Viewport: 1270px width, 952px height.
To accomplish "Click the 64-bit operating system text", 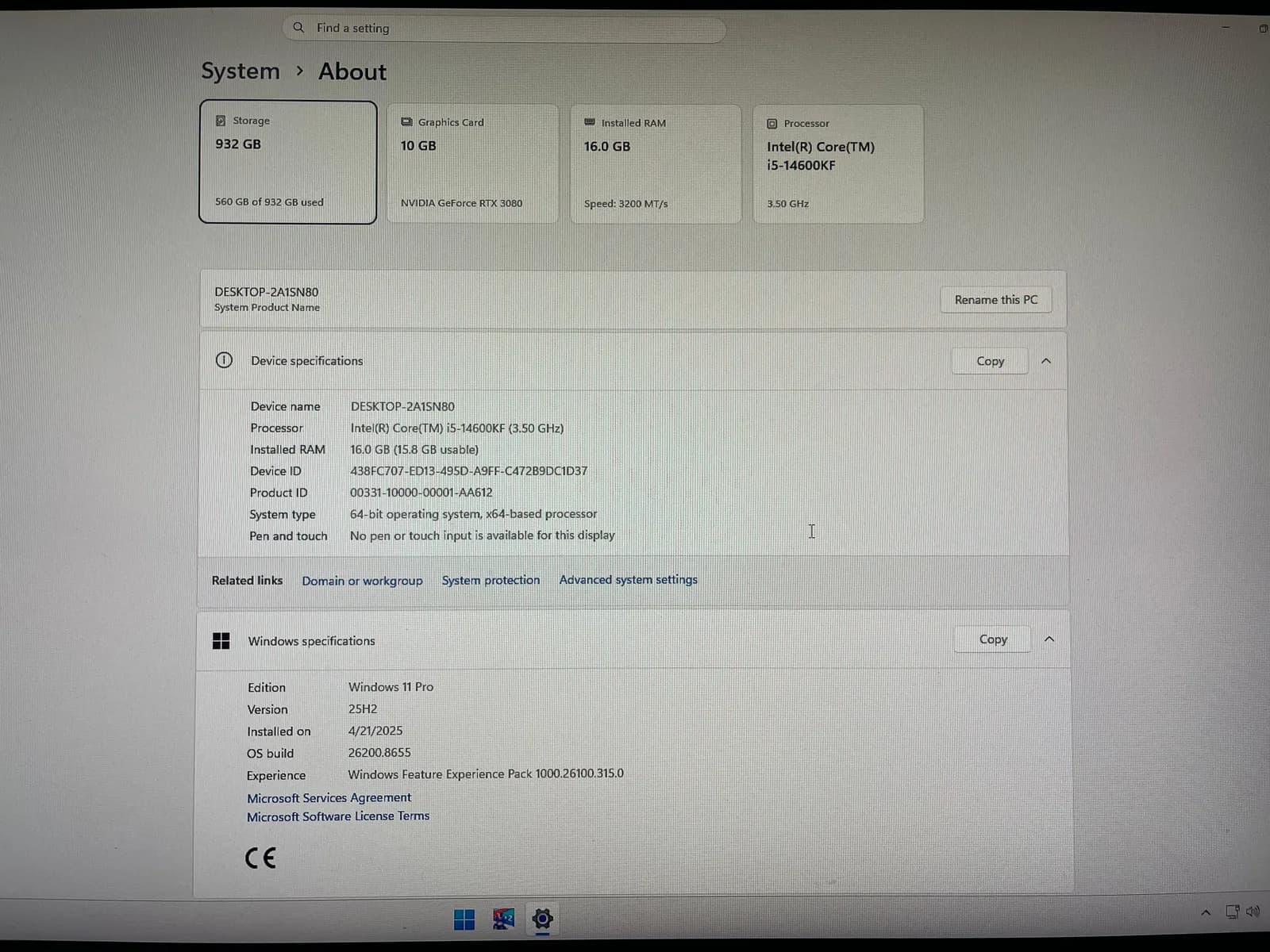I will click(473, 514).
